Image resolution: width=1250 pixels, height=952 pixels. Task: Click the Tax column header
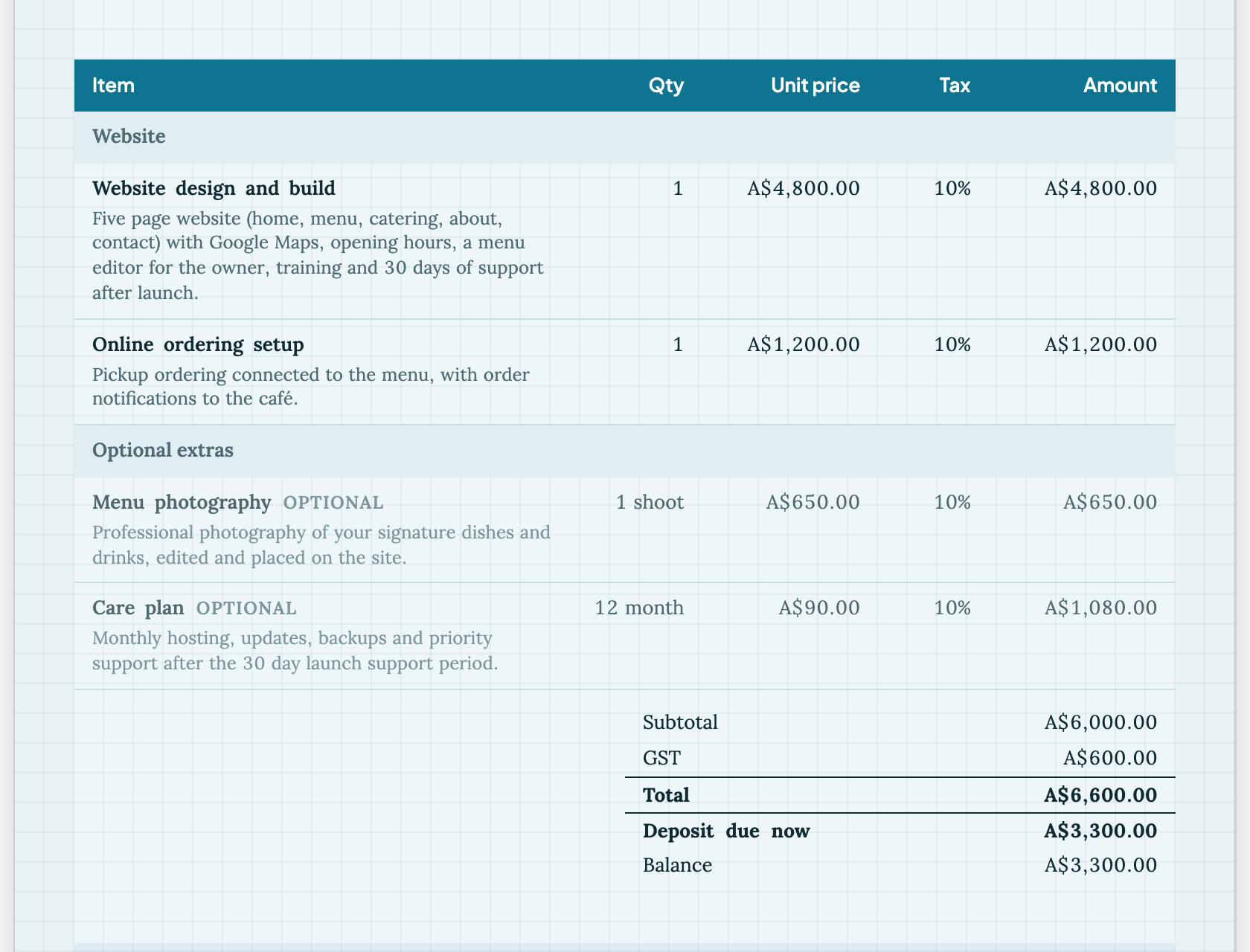(x=955, y=86)
